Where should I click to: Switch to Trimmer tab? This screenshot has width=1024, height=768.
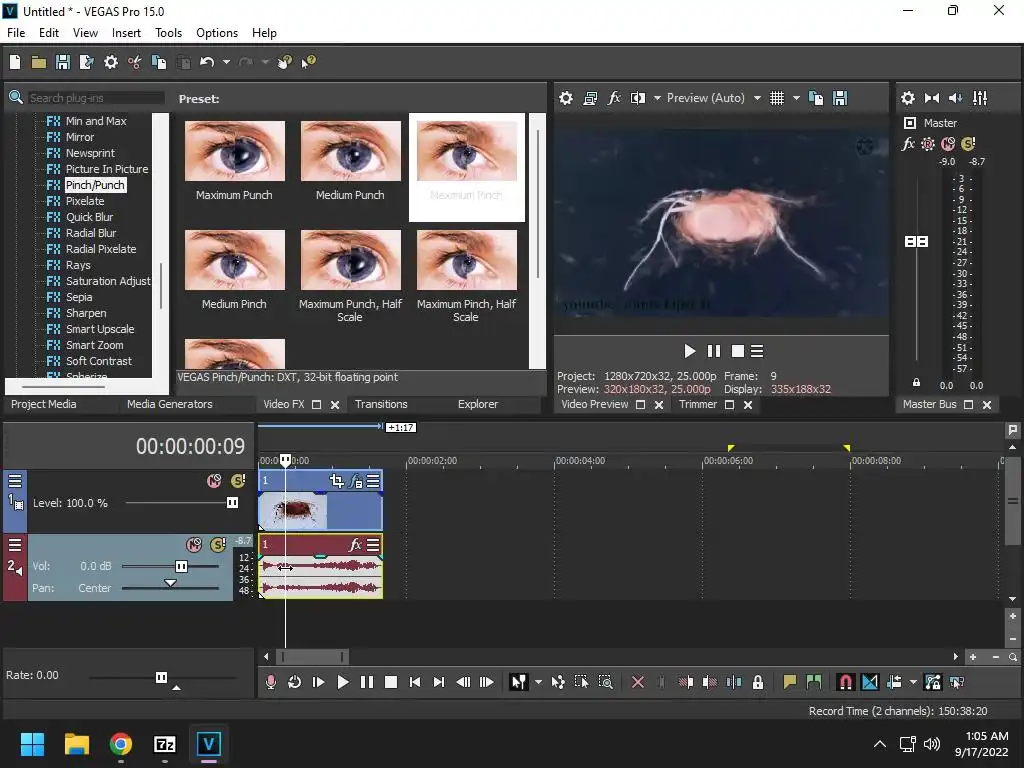click(x=697, y=404)
